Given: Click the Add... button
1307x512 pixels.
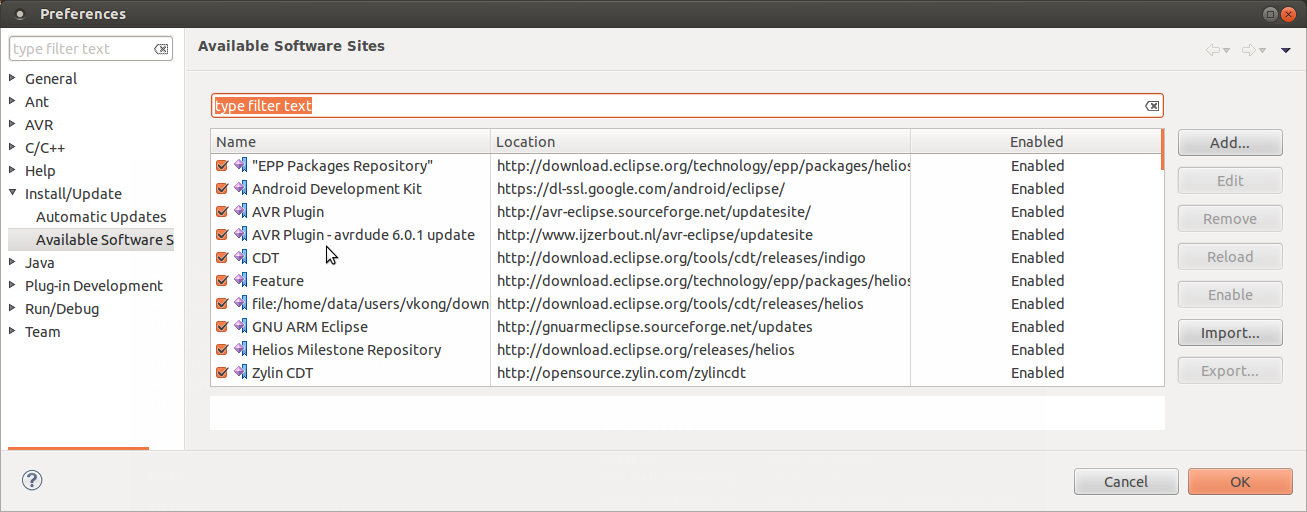Looking at the screenshot, I should [x=1229, y=143].
